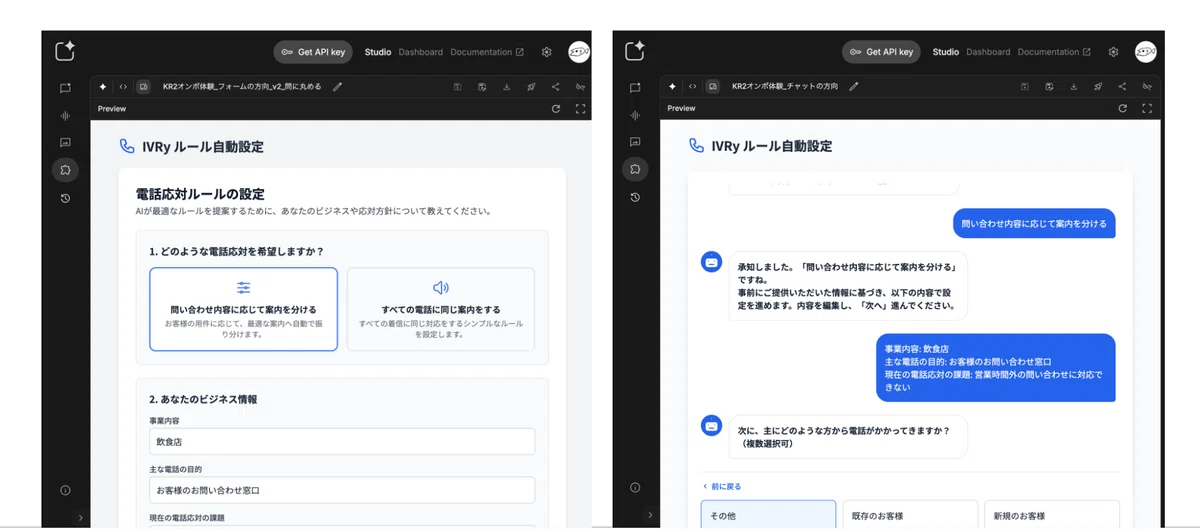The width and height of the screenshot is (1200, 529).
Task: Click 前に戻る link in right window chat
Action: [721, 487]
